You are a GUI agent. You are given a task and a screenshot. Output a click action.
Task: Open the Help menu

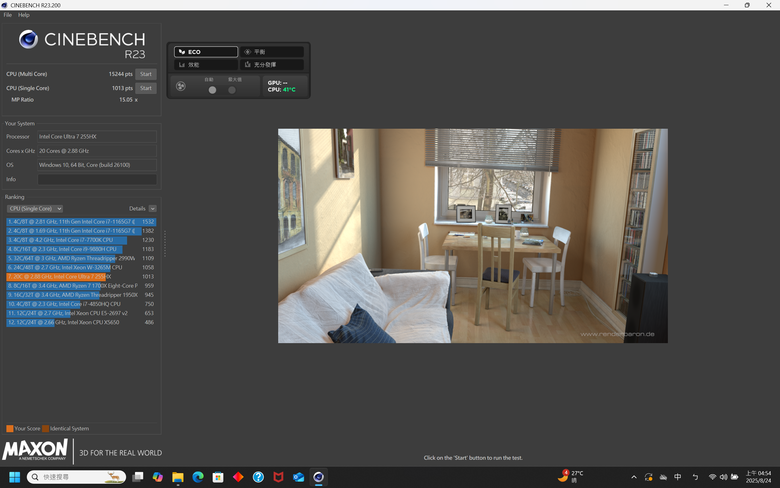23,15
